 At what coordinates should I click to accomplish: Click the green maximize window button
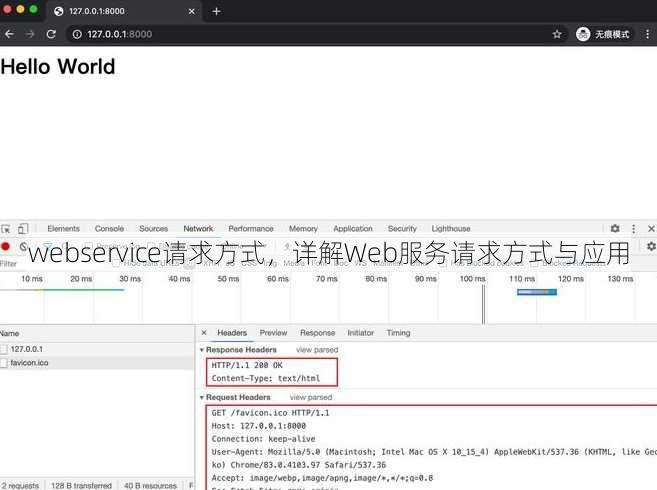click(x=34, y=9)
